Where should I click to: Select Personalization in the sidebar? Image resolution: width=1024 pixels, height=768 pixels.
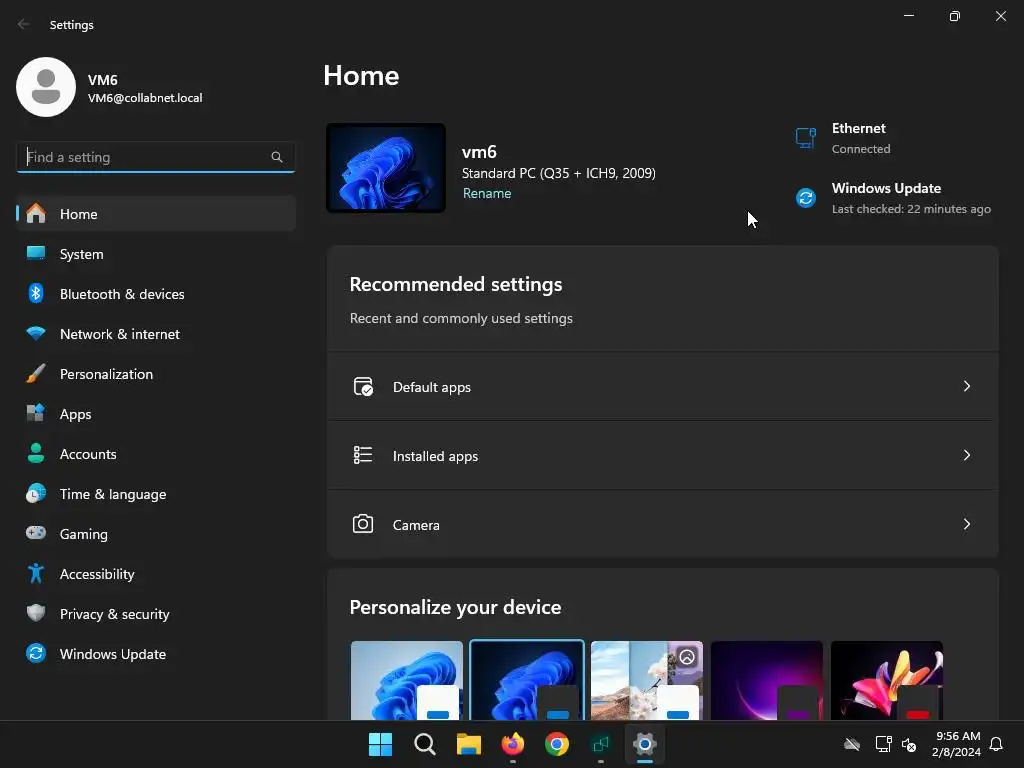[156, 374]
